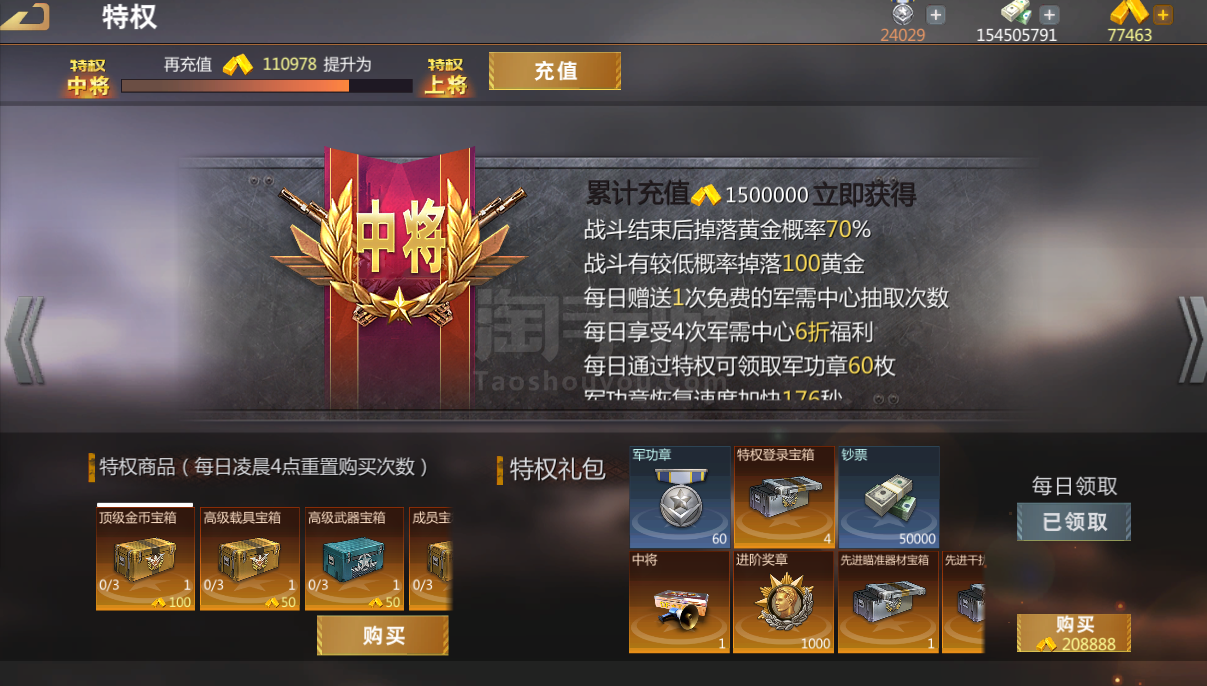Tap the 中将 horn item icon

(679, 602)
